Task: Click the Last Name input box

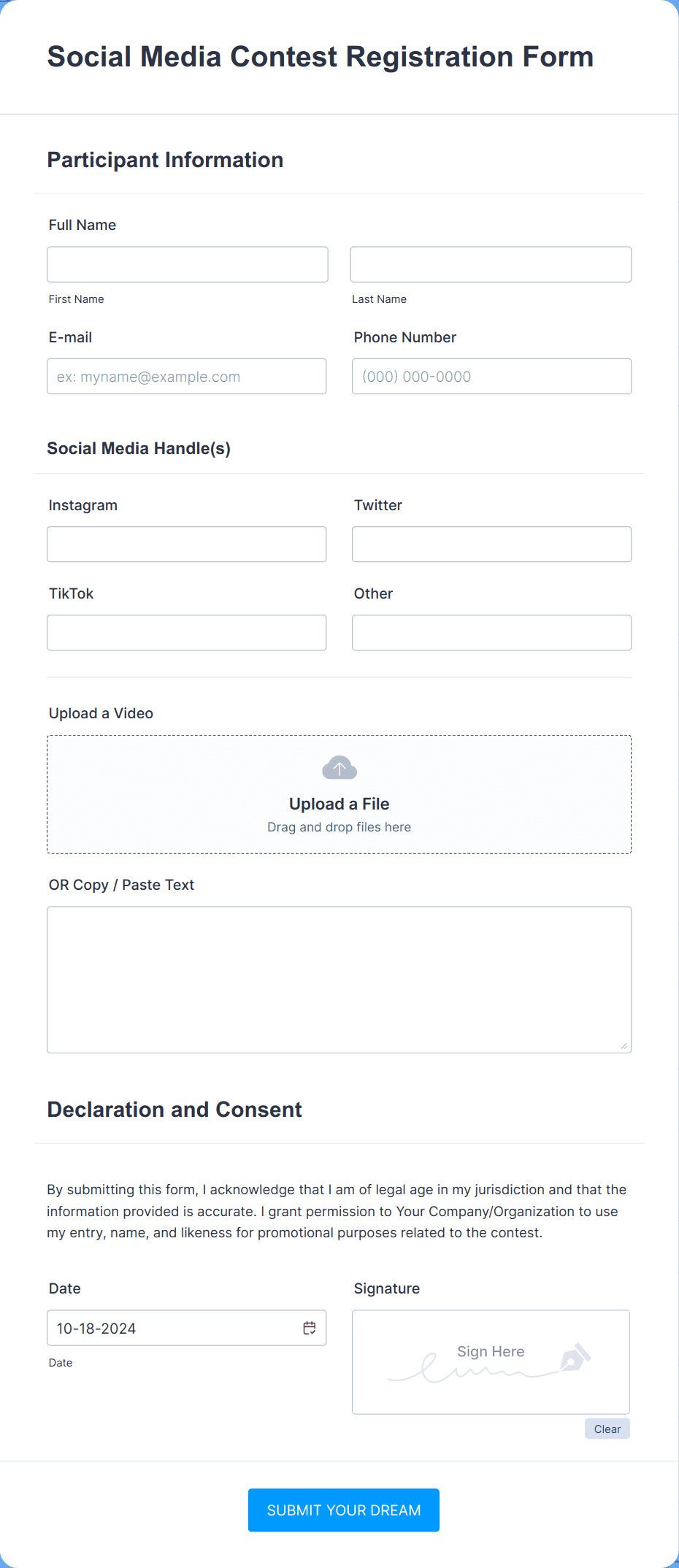Action: click(x=491, y=264)
